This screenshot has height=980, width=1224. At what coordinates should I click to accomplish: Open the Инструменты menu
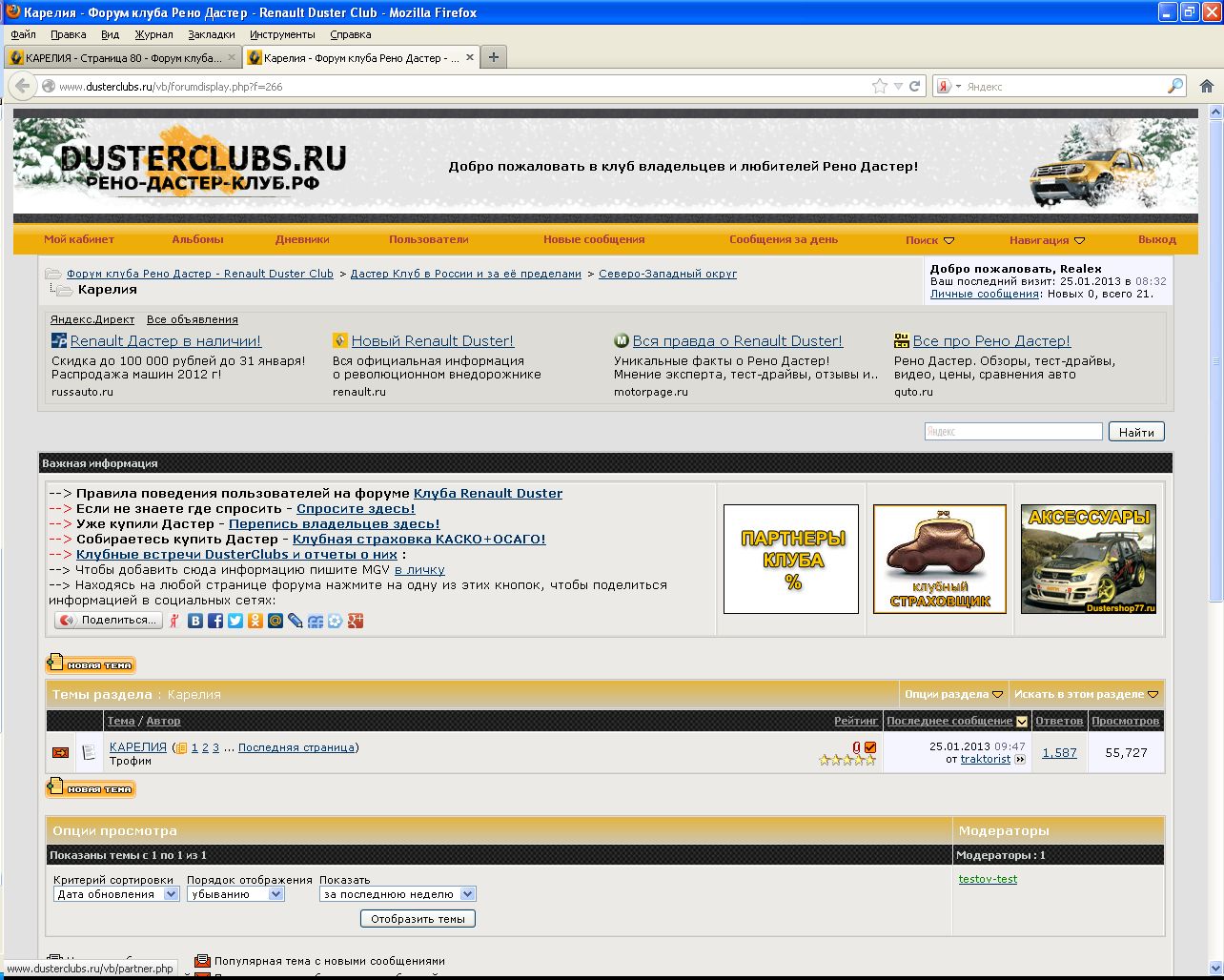click(x=282, y=34)
